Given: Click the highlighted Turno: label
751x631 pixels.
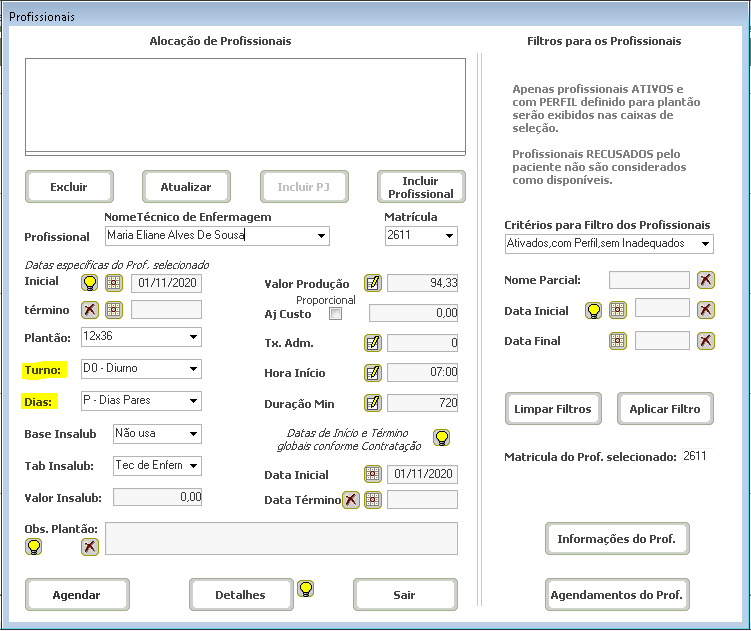Looking at the screenshot, I should [43, 370].
